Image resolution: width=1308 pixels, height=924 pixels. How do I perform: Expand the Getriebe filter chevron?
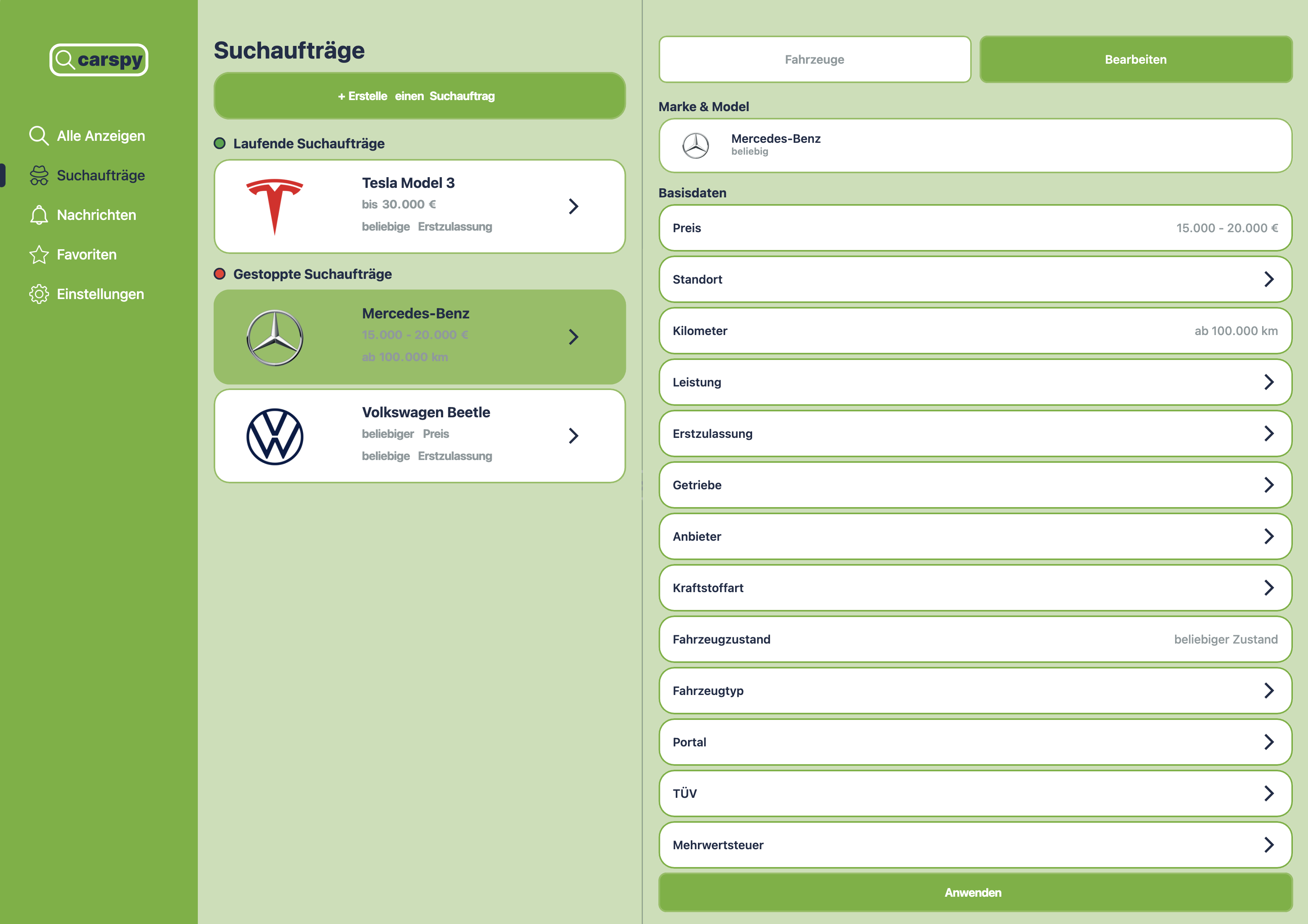pyautogui.click(x=1269, y=485)
